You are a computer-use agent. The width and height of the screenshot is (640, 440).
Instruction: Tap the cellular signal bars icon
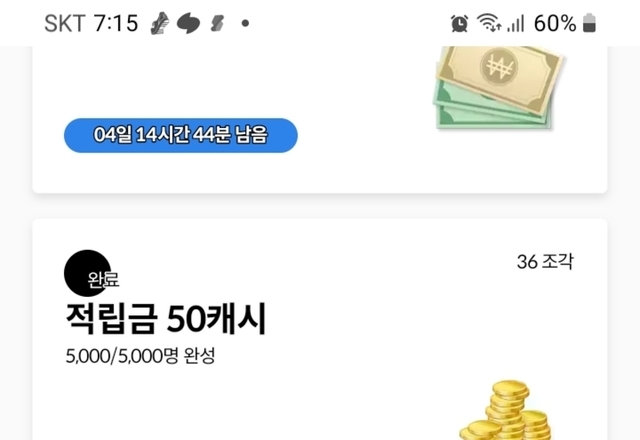[516, 23]
